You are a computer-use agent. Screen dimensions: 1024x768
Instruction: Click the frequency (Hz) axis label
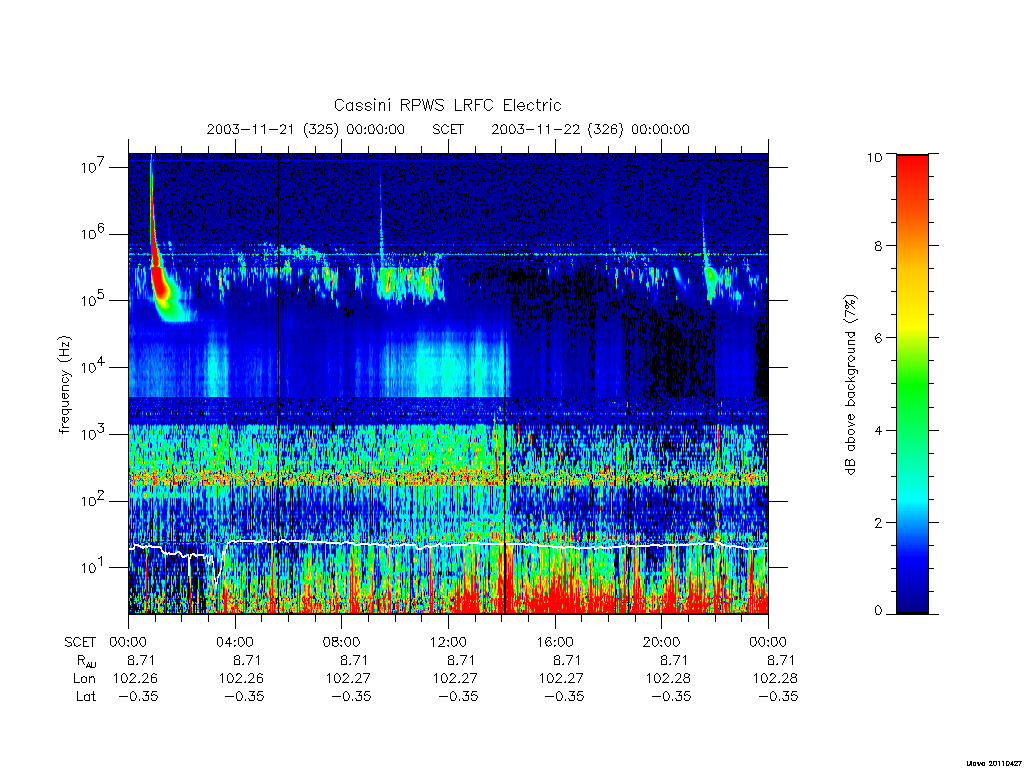point(65,385)
